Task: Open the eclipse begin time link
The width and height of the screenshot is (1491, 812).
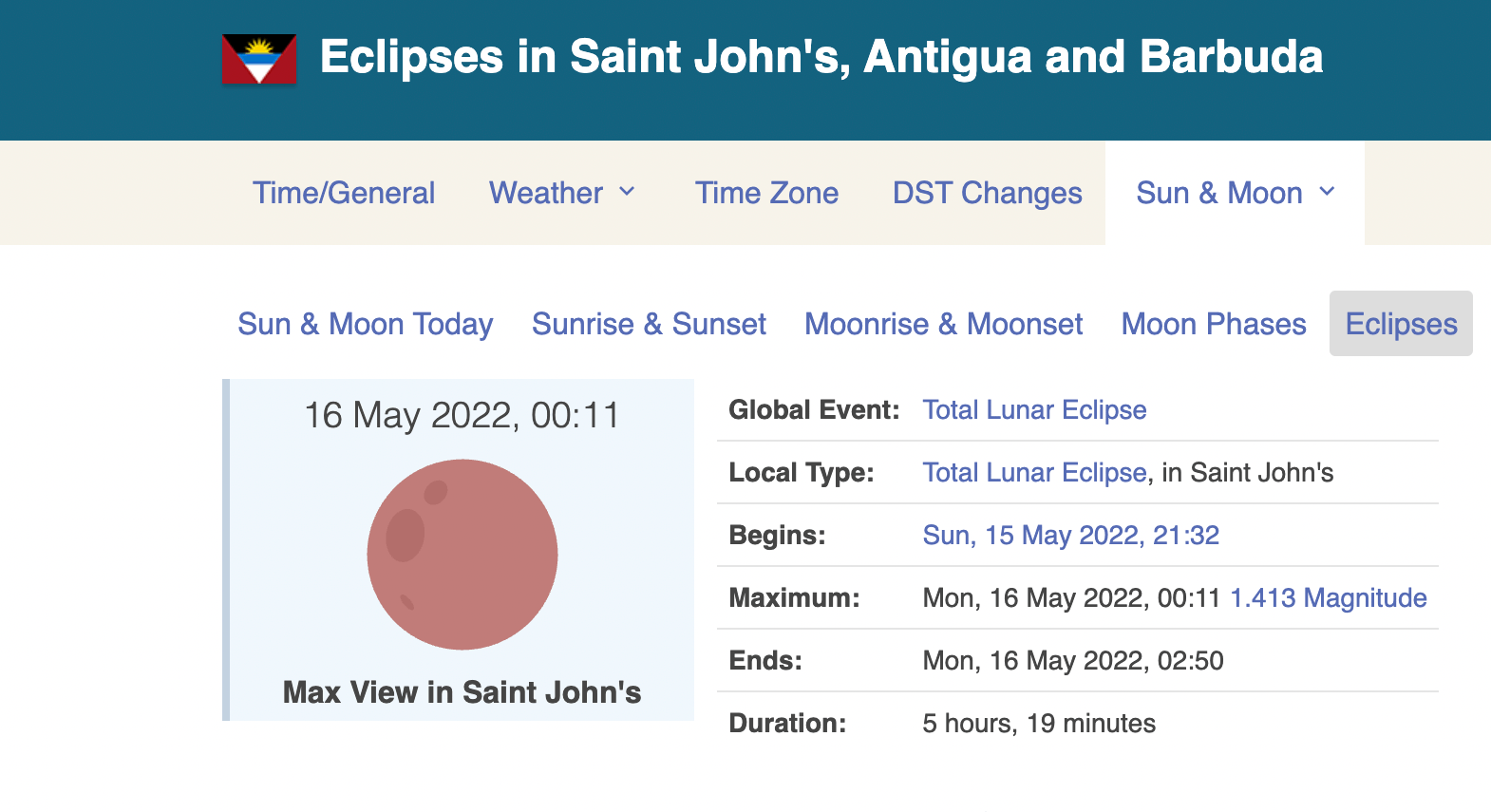Action: [x=1070, y=535]
